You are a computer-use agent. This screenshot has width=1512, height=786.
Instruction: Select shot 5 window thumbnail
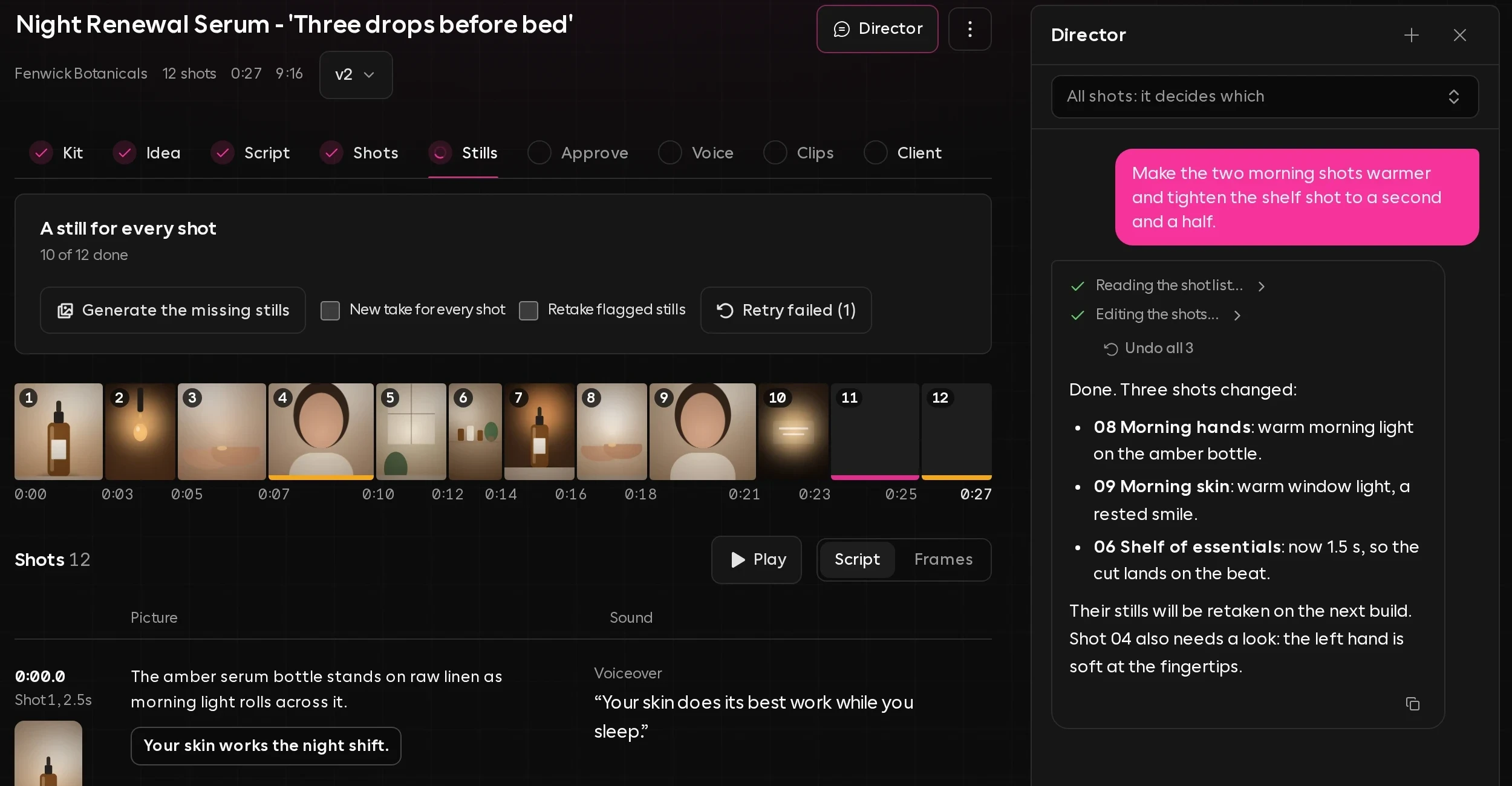click(411, 431)
